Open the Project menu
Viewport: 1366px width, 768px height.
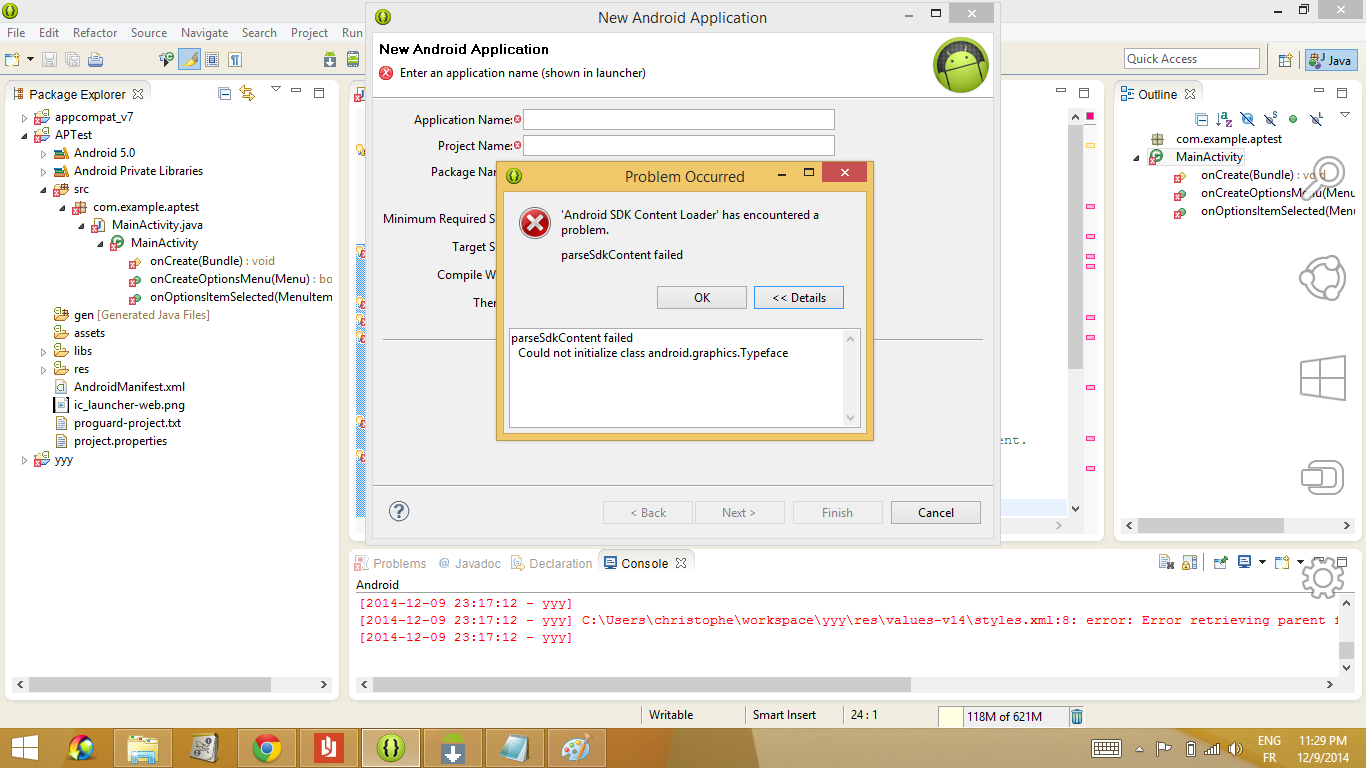[309, 33]
